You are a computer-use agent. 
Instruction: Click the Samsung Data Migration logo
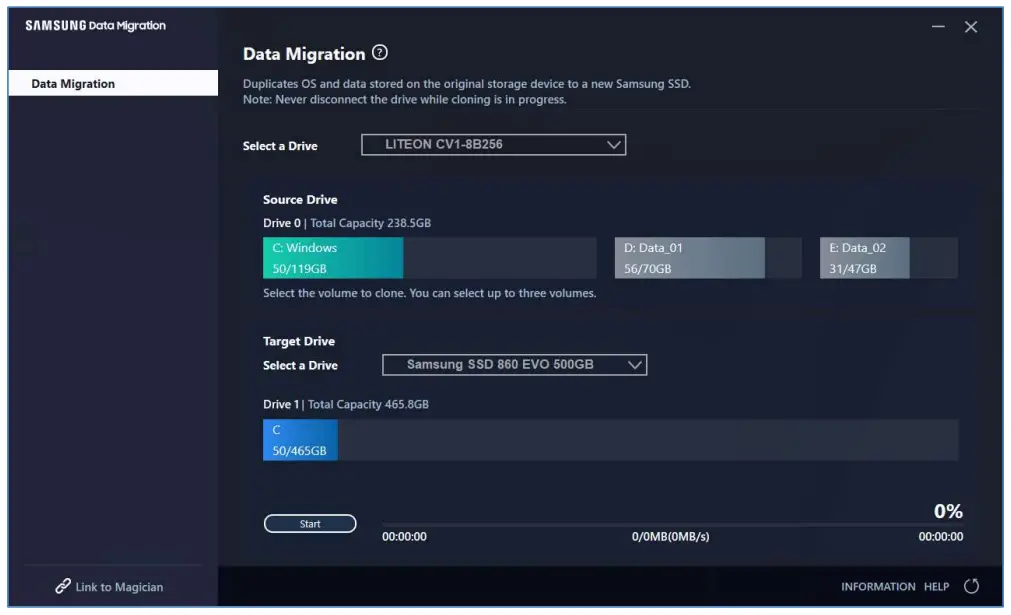pyautogui.click(x=96, y=26)
